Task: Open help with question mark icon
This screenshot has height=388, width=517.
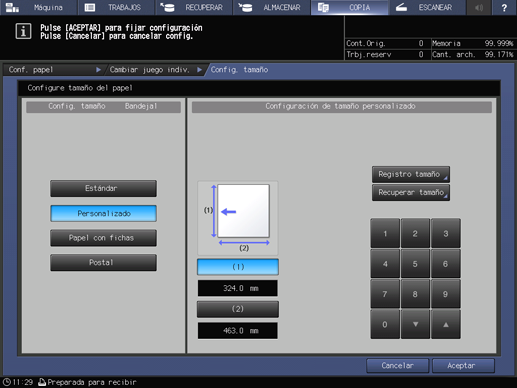Action: (x=504, y=7)
